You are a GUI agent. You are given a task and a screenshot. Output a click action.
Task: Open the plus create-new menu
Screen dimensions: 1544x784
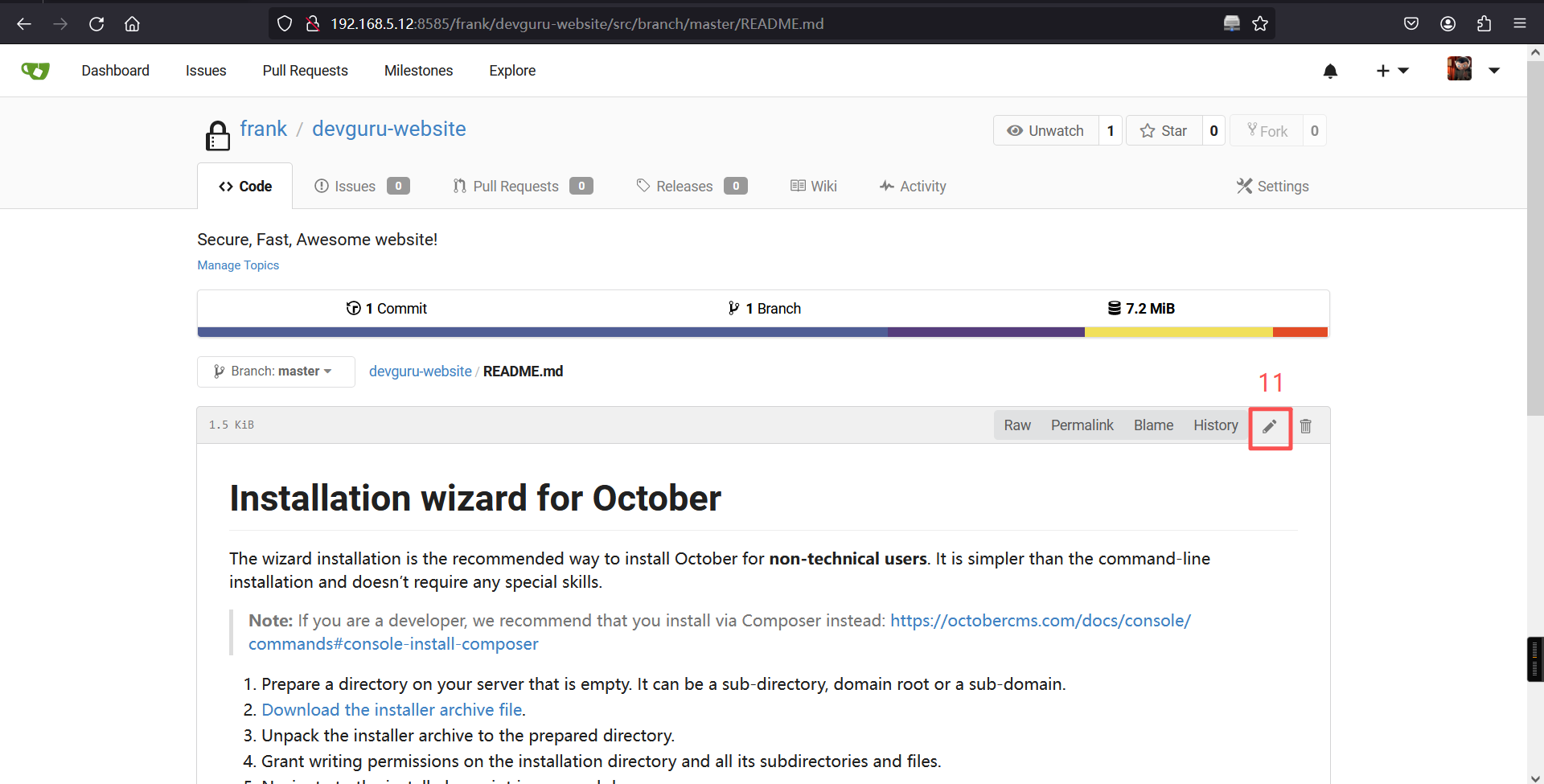[1392, 71]
